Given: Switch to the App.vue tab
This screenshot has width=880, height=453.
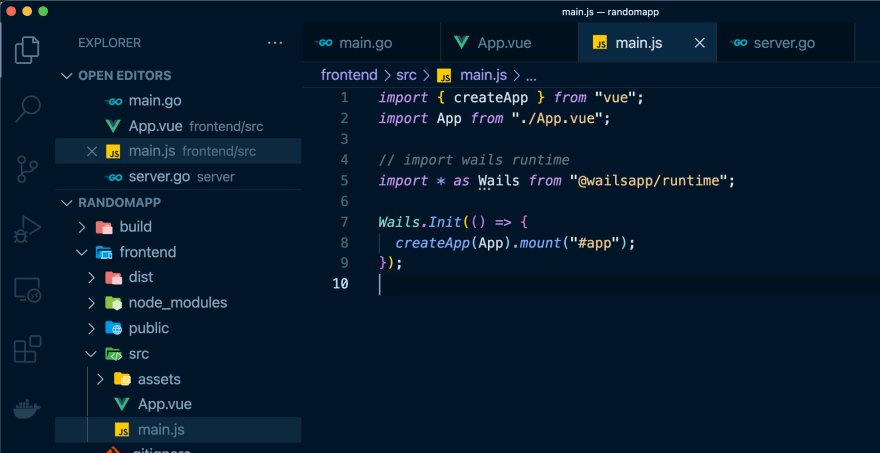Looking at the screenshot, I should point(509,43).
